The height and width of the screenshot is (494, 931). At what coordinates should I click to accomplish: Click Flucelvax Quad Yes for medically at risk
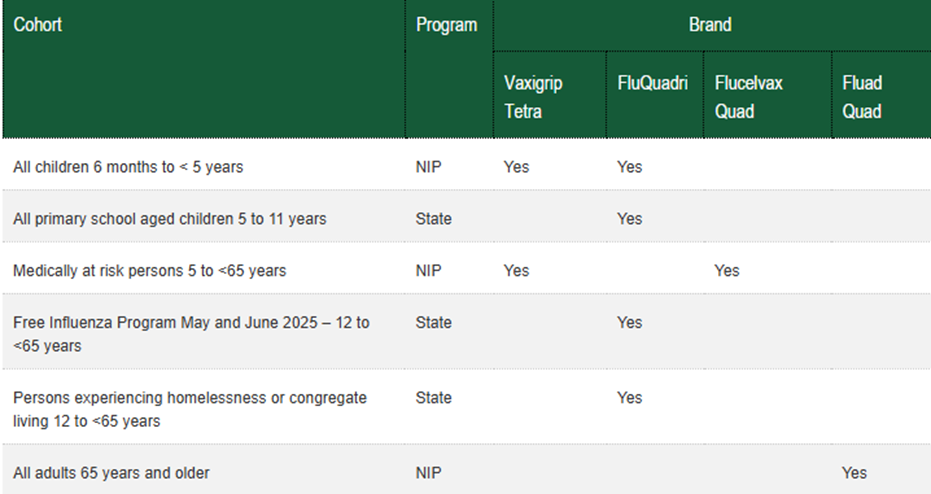[x=727, y=271]
